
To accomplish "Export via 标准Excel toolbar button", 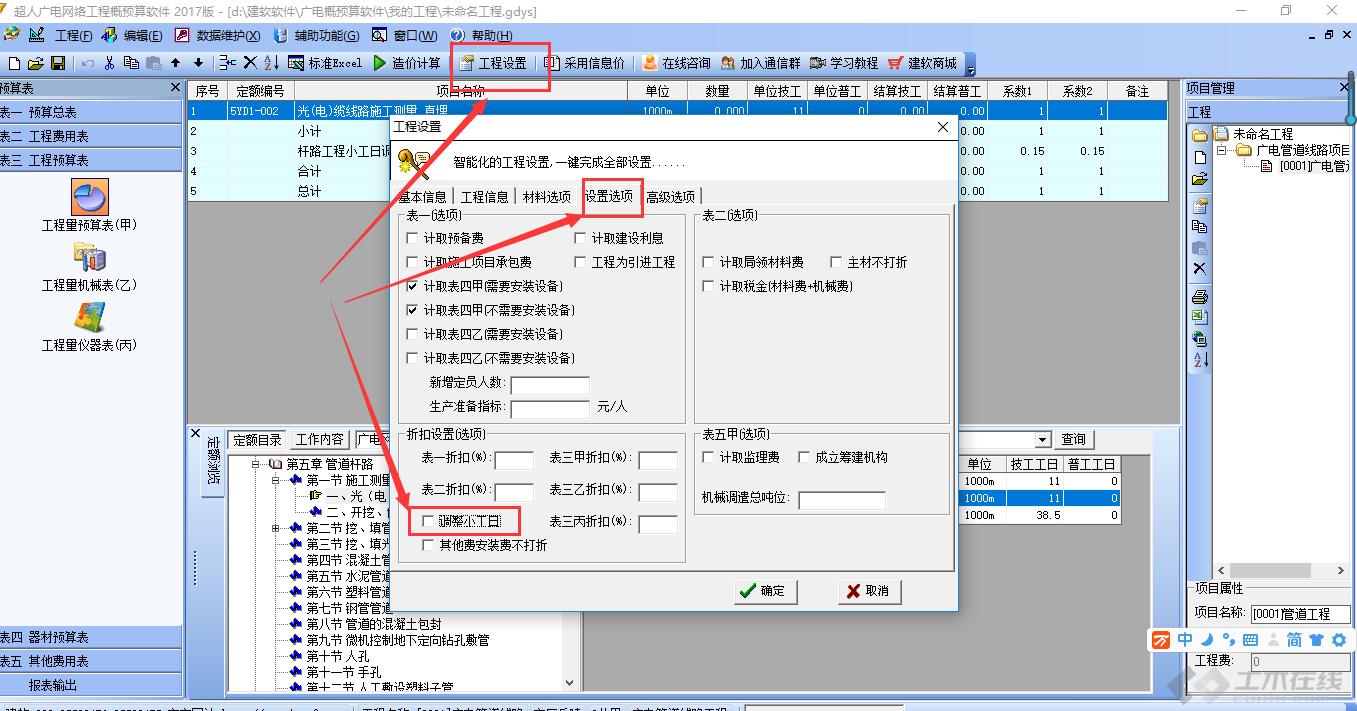I will 325,63.
